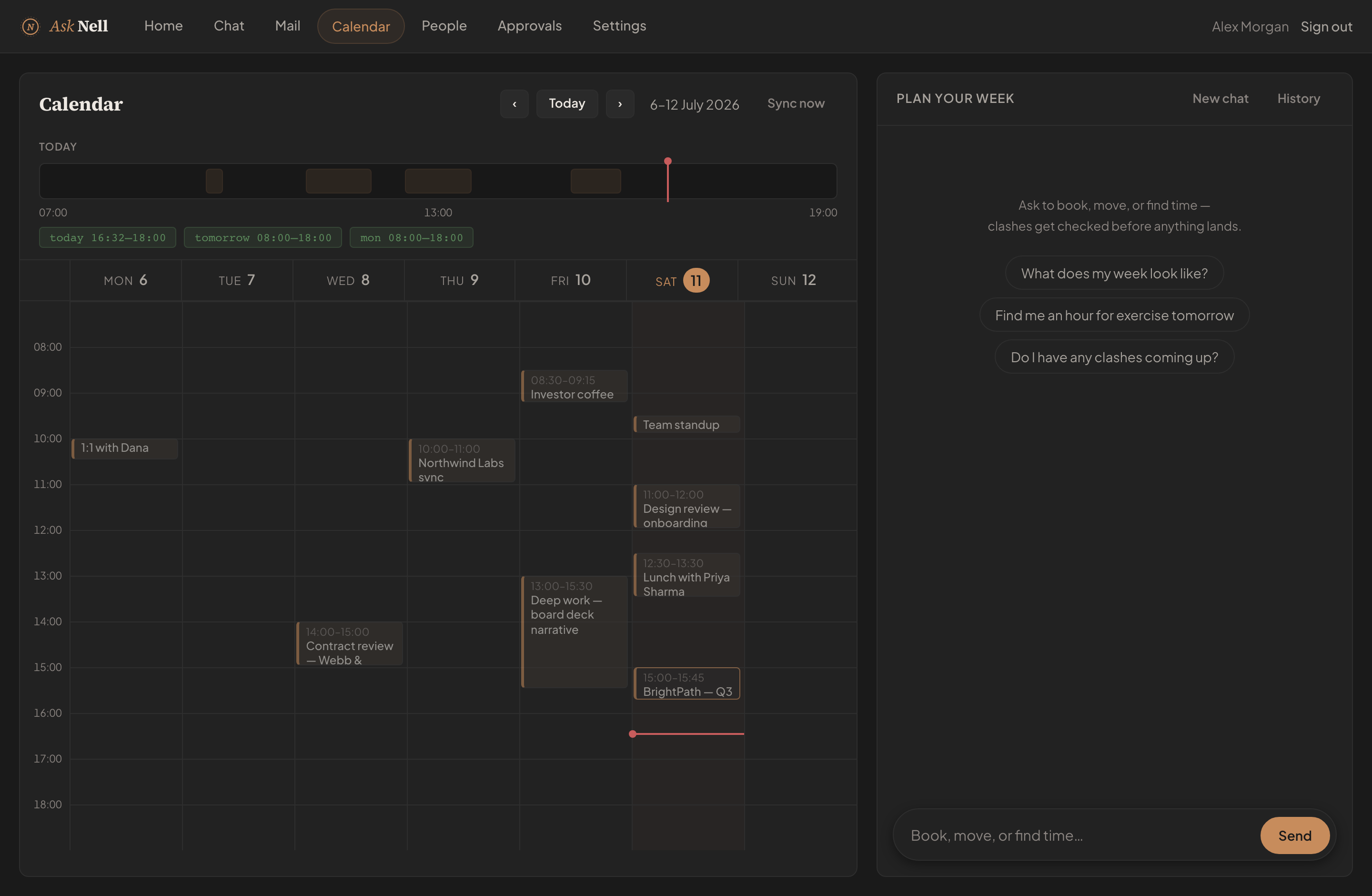The width and height of the screenshot is (1372, 896).
Task: Click the Alex Morgan account name
Action: tap(1250, 27)
